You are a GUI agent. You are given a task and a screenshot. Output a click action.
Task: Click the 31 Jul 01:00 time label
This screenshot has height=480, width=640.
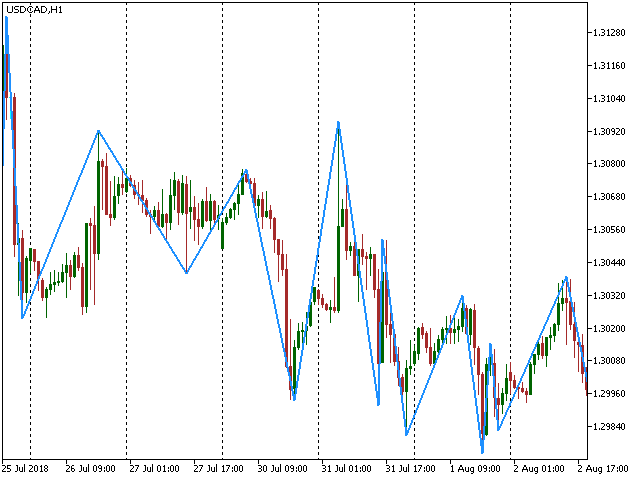pos(347,469)
